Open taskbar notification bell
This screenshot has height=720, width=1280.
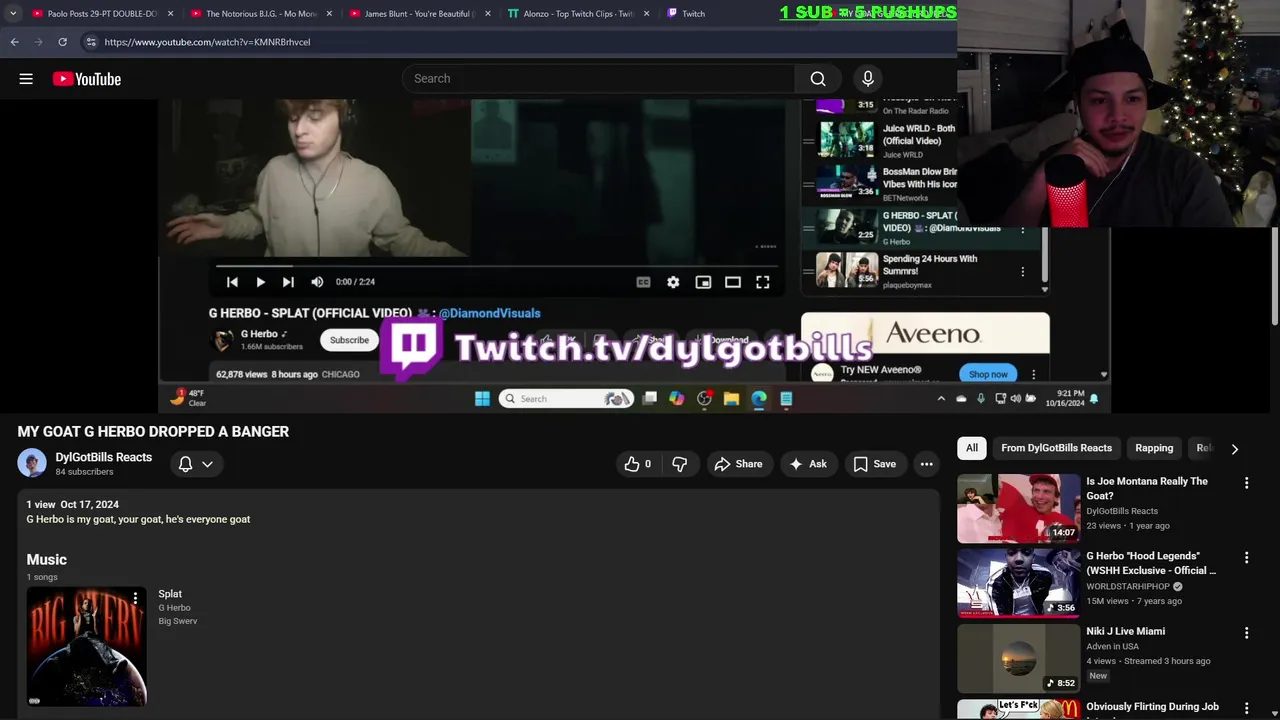1094,399
